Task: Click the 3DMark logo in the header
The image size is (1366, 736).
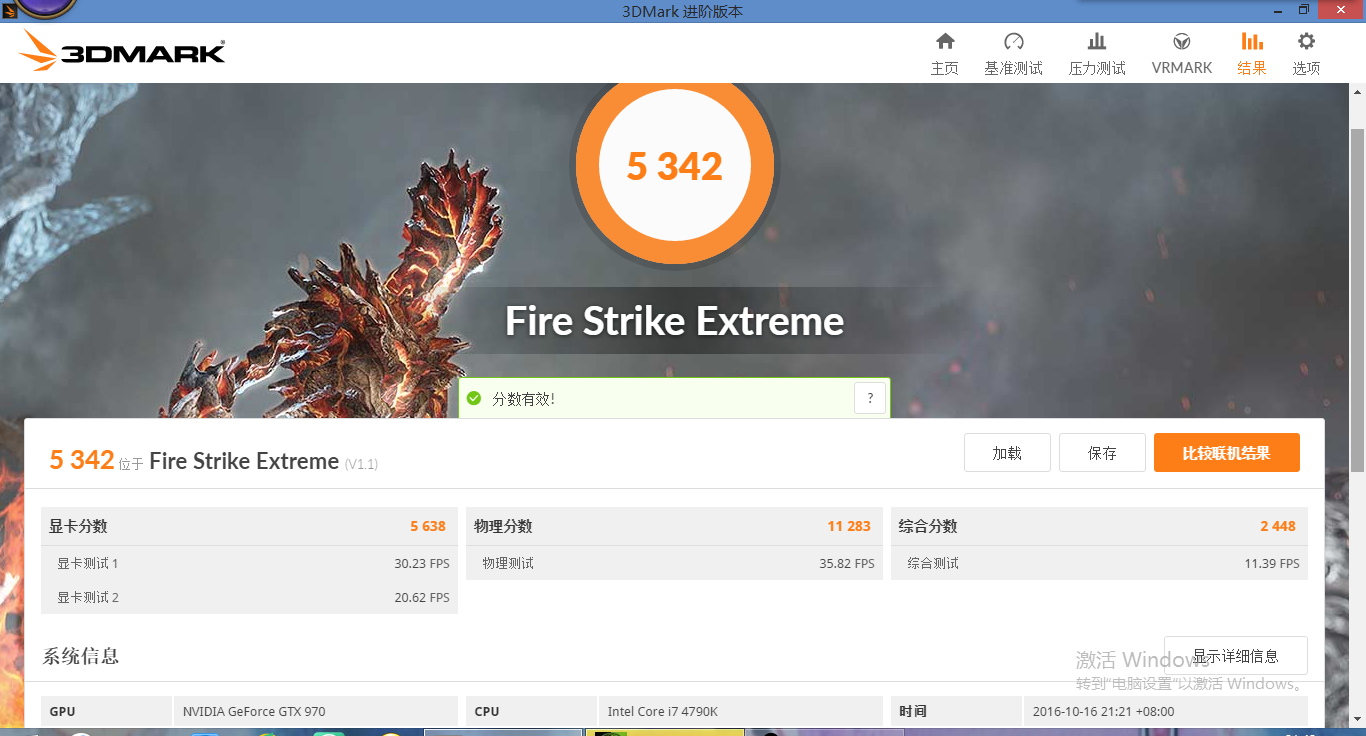Action: (x=122, y=50)
